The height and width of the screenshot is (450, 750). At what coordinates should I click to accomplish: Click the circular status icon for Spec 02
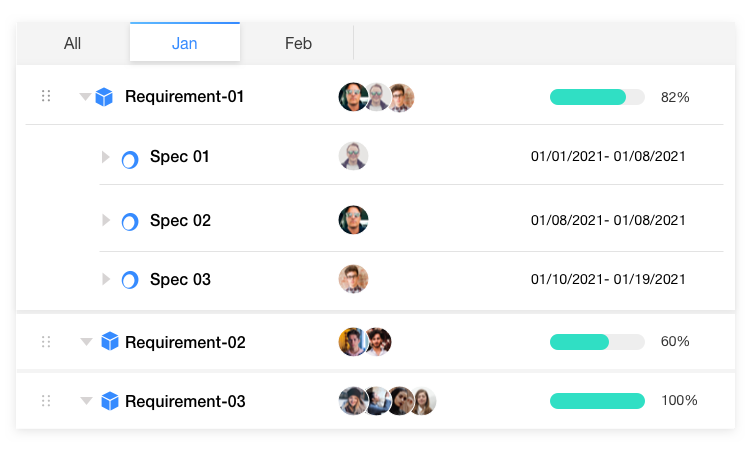pyautogui.click(x=129, y=221)
